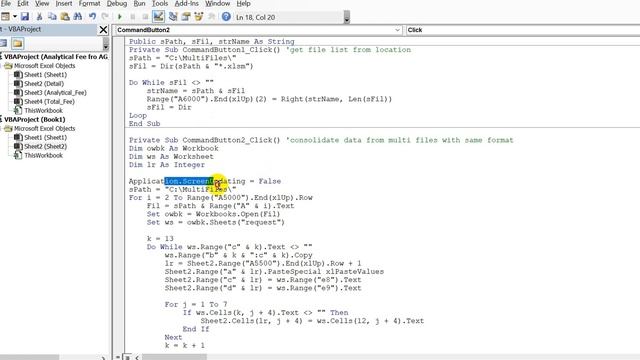
Task: Click the Reset stop icon
Action: click(145, 17)
